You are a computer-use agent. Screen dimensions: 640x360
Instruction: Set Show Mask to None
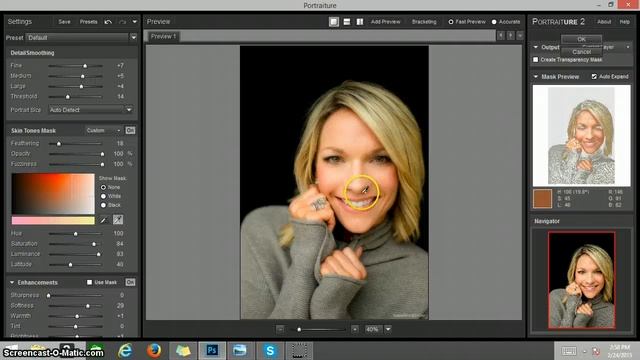pyautogui.click(x=103, y=187)
